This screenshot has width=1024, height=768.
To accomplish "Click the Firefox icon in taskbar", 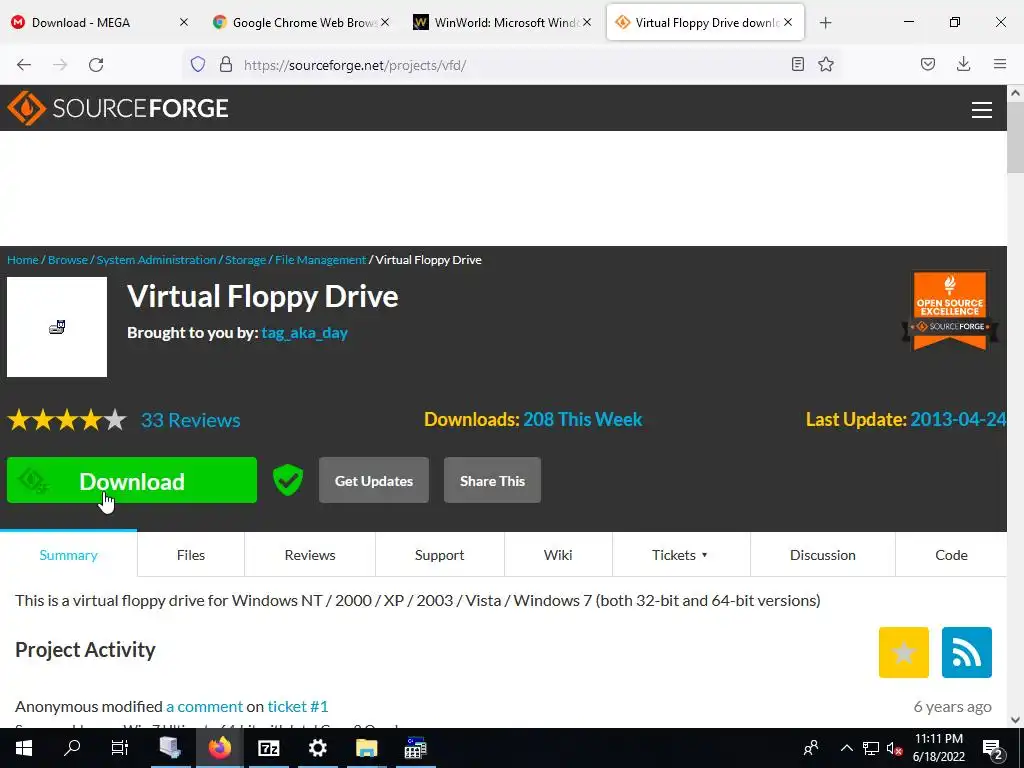I will (x=219, y=748).
